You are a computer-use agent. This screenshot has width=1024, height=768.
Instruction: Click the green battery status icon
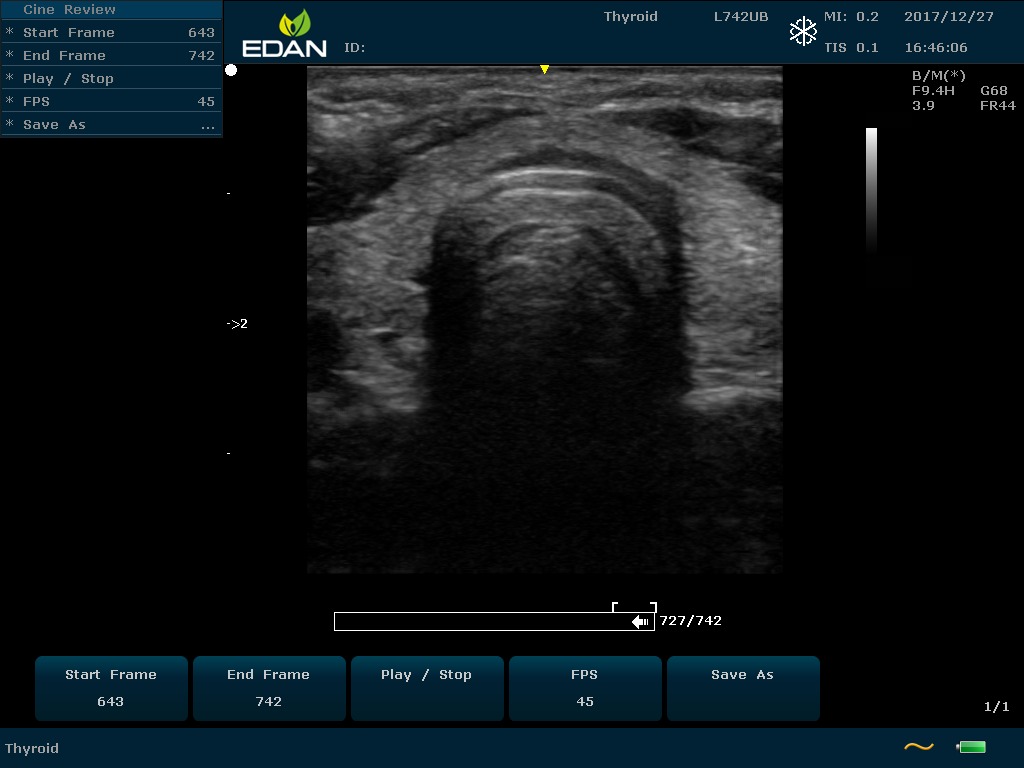(971, 747)
